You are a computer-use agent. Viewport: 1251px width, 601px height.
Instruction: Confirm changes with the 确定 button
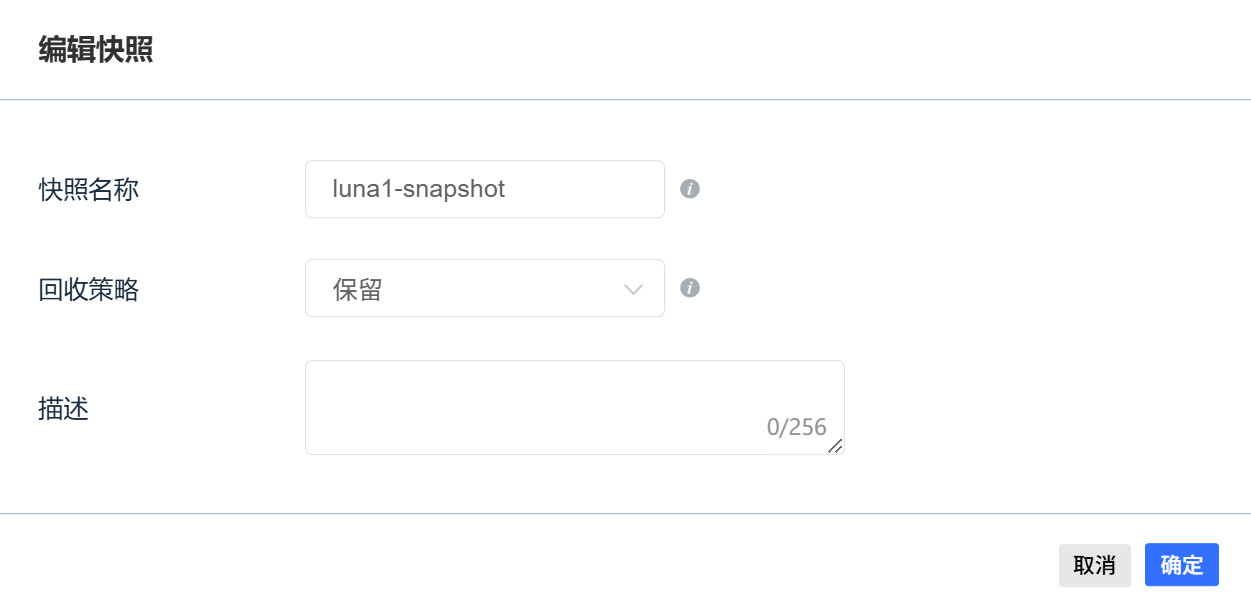tap(1182, 565)
